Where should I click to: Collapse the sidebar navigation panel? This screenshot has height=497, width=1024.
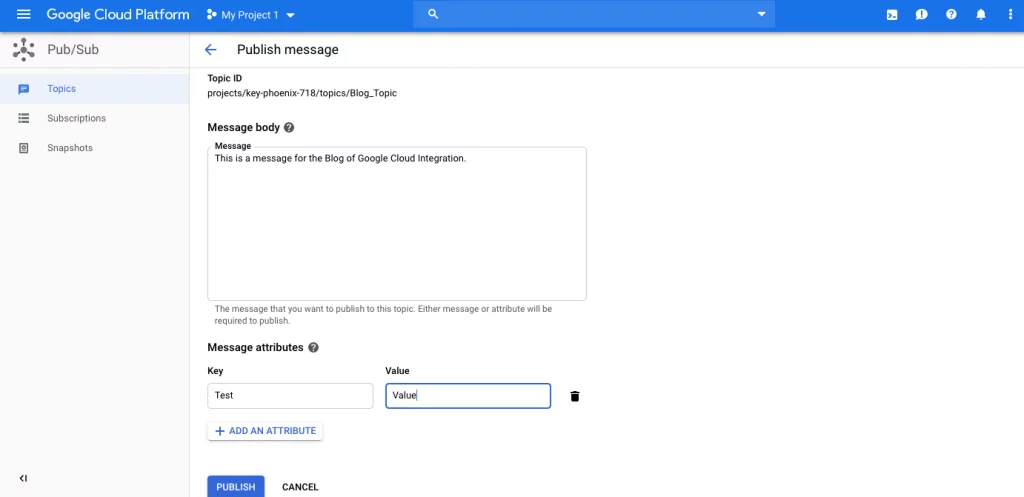point(24,478)
